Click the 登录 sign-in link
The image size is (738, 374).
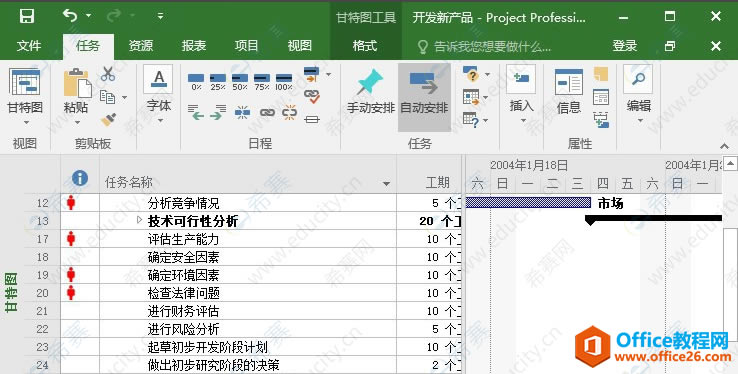coord(625,46)
